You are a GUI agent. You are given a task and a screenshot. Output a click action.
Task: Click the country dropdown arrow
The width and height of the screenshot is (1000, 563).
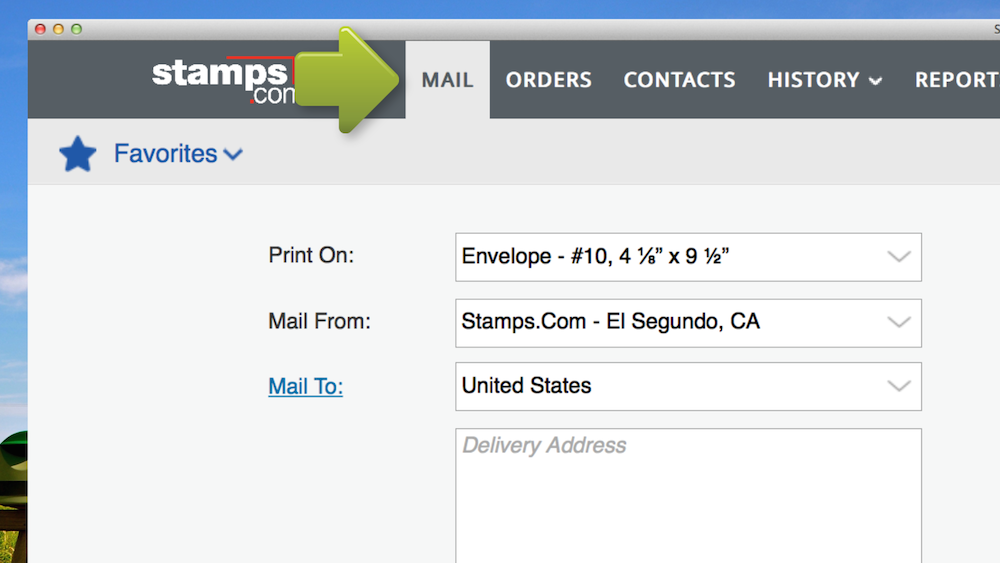click(x=899, y=386)
